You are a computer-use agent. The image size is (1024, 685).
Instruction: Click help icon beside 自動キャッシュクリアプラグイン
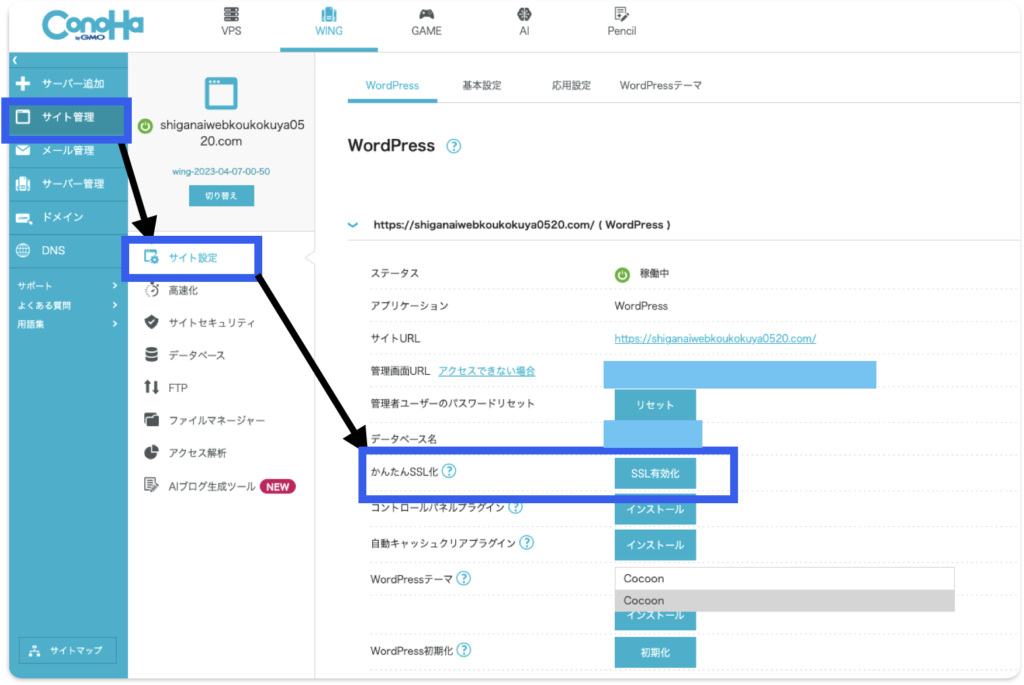click(x=526, y=543)
